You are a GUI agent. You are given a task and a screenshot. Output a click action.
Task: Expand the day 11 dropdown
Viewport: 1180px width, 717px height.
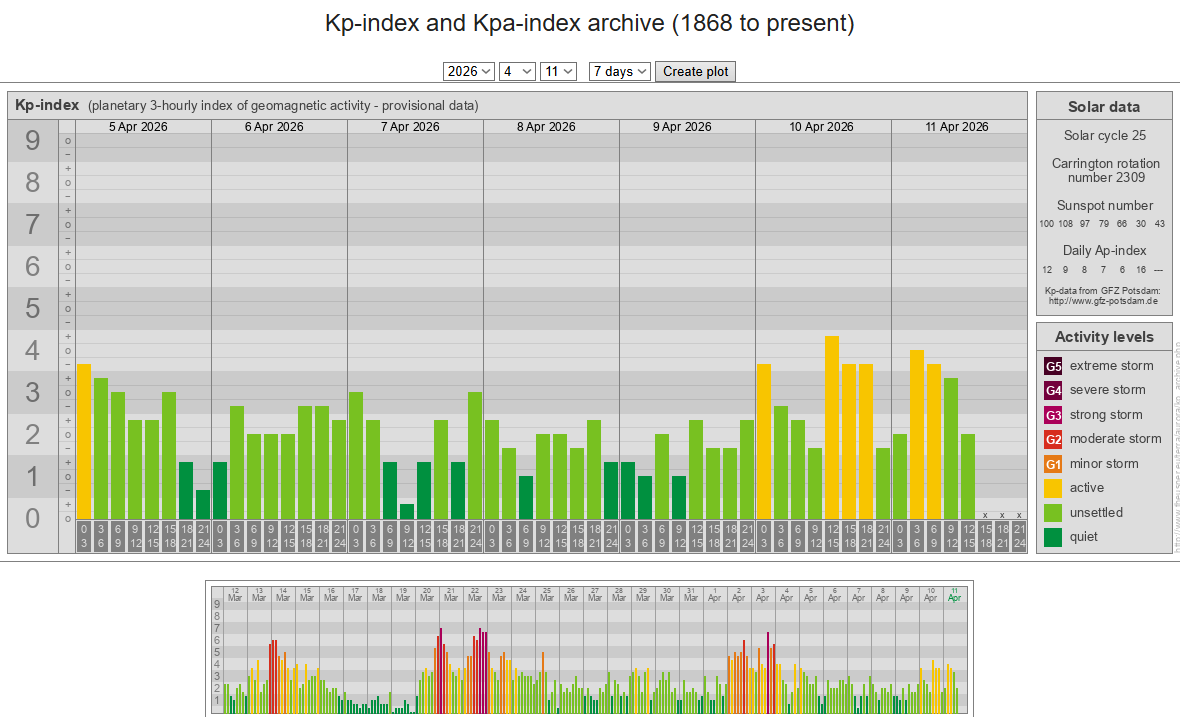[x=558, y=72]
